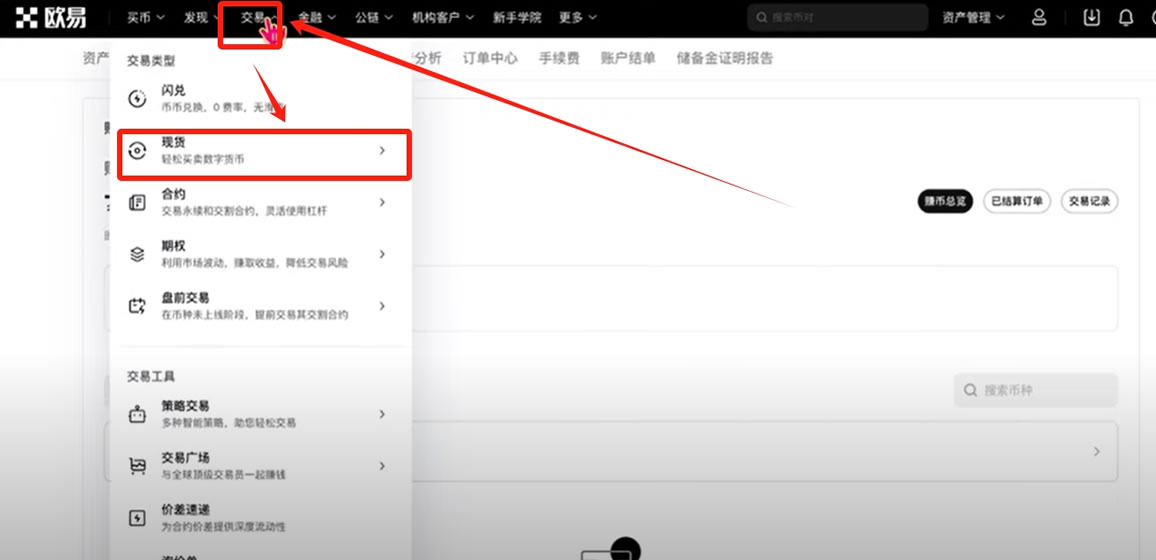Expand the 现货 spot submenu arrow

pos(382,151)
